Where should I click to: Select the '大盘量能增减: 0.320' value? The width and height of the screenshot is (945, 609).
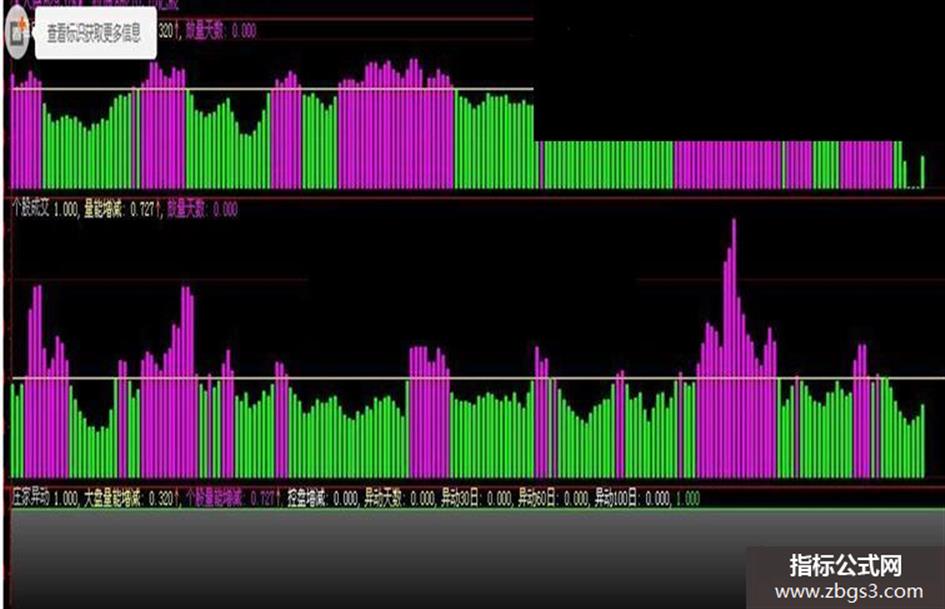click(x=131, y=499)
